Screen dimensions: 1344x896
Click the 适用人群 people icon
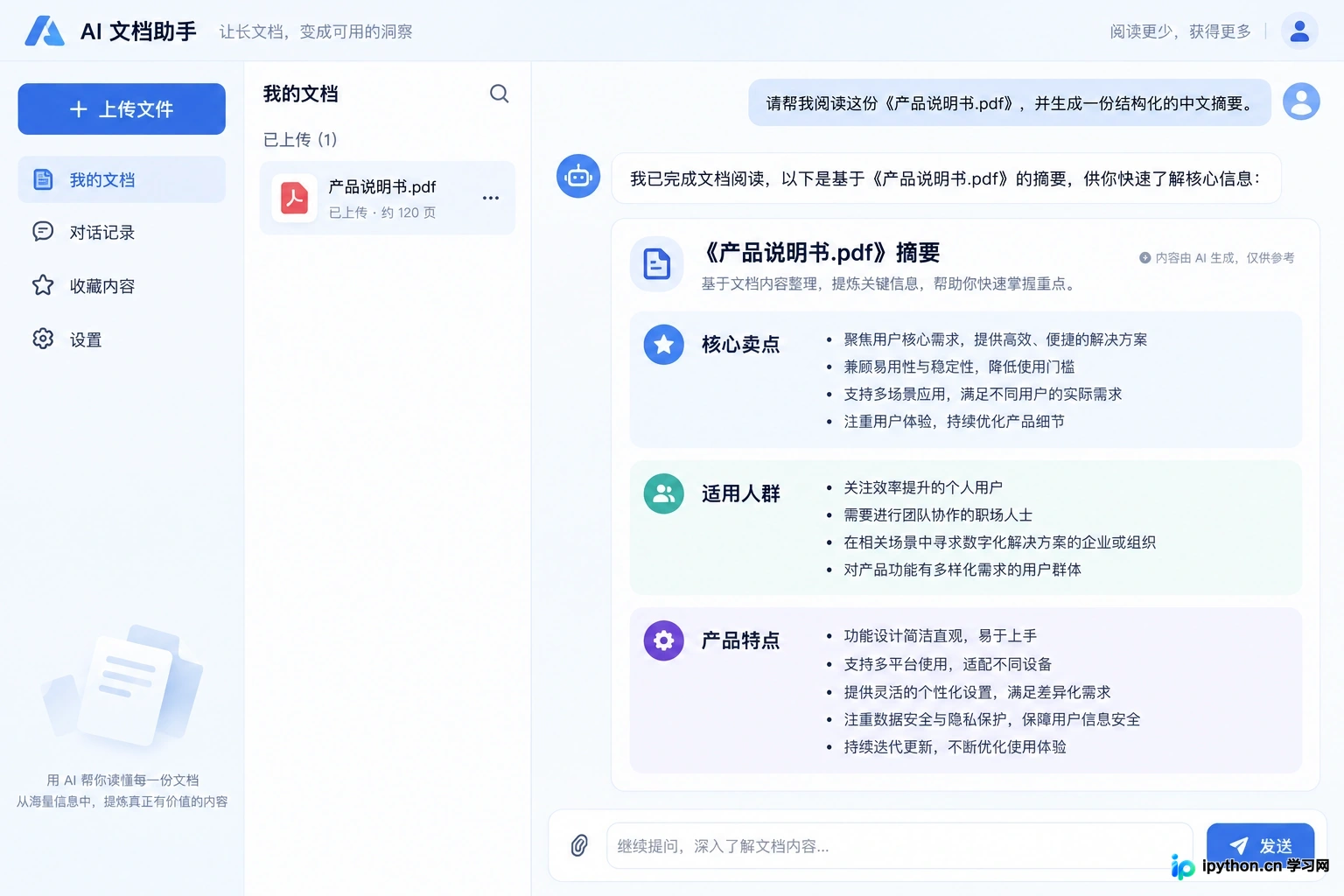click(664, 493)
